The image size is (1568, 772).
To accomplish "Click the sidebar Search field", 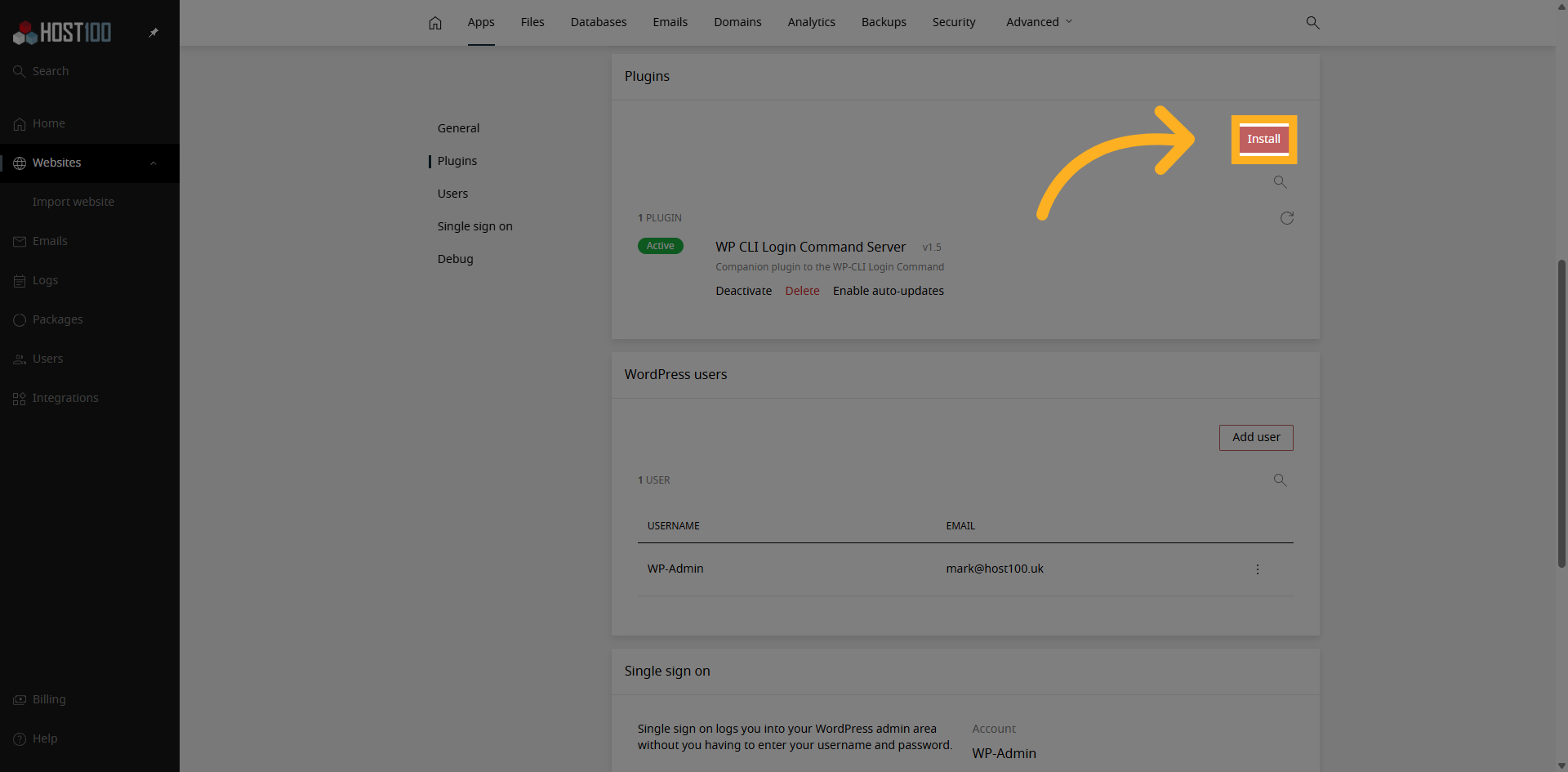I will 90,71.
